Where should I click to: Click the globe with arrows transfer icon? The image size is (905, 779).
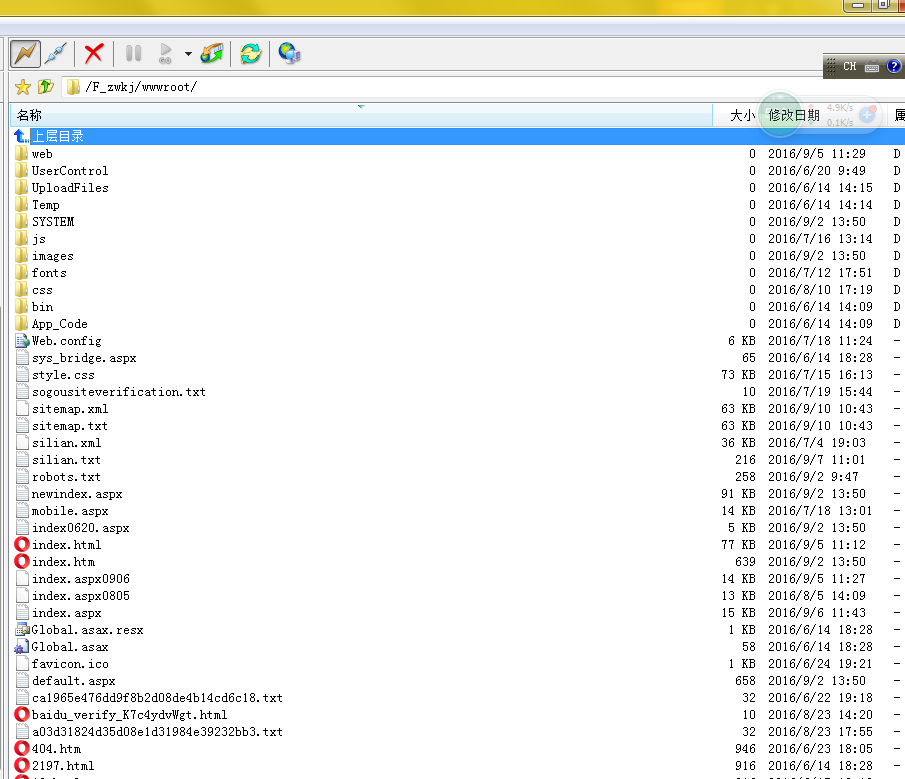pos(211,53)
